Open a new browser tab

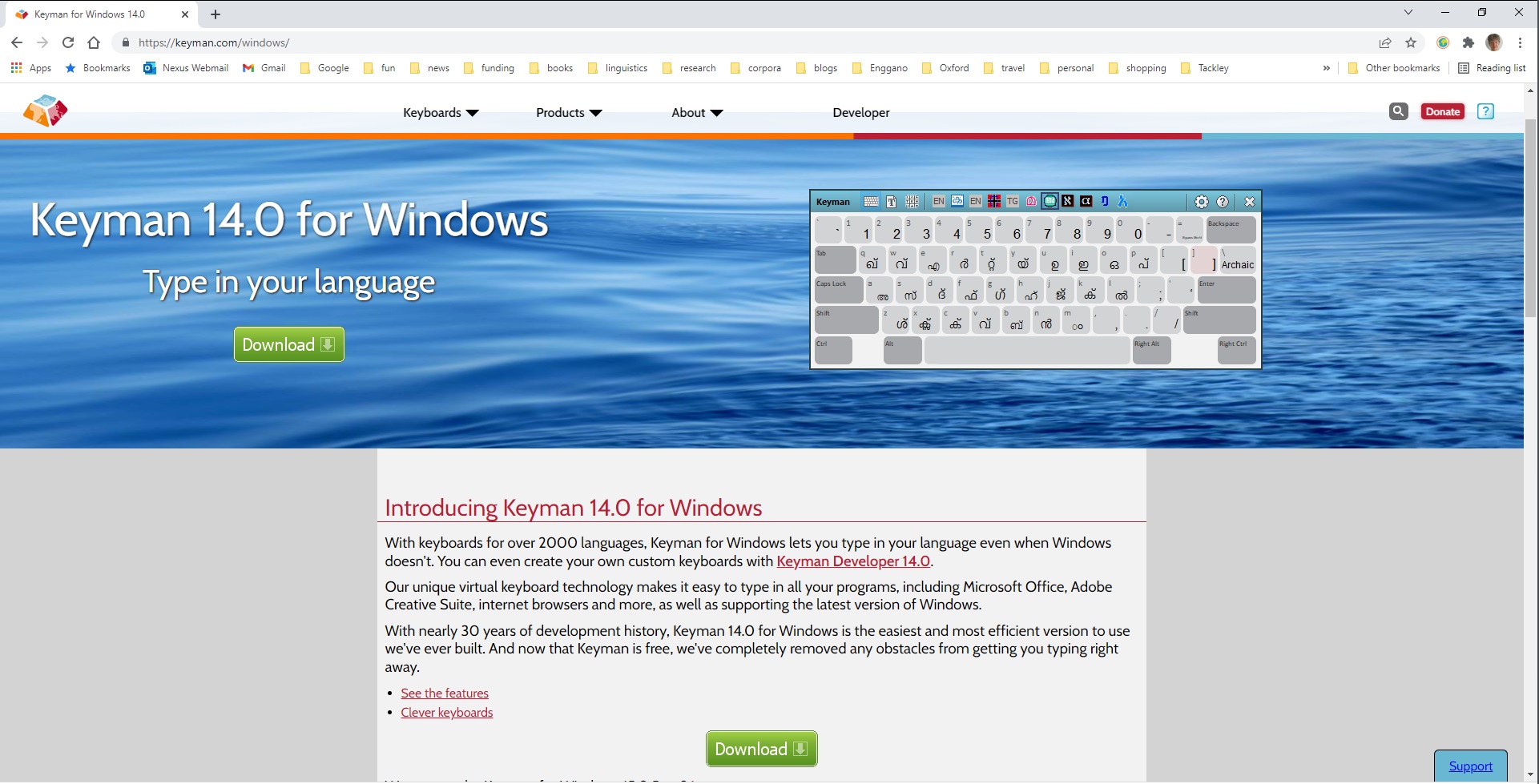(x=216, y=14)
